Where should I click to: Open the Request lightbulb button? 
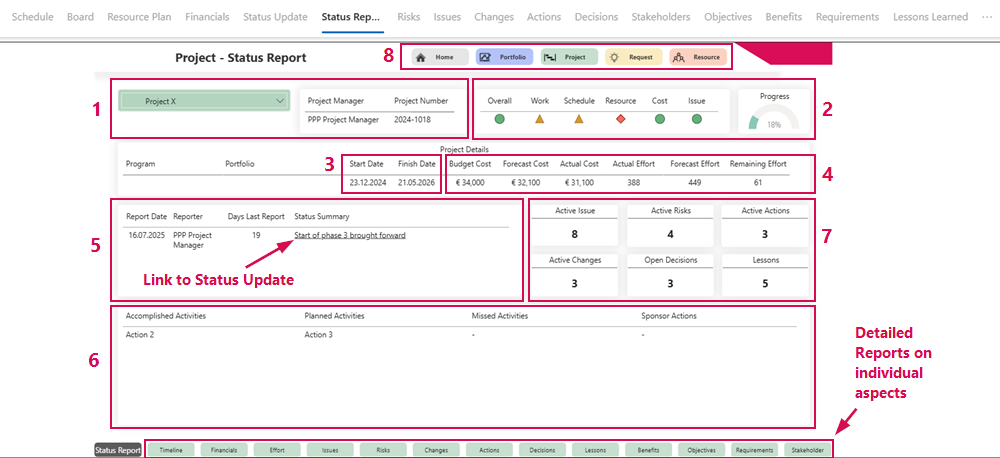[x=632, y=57]
